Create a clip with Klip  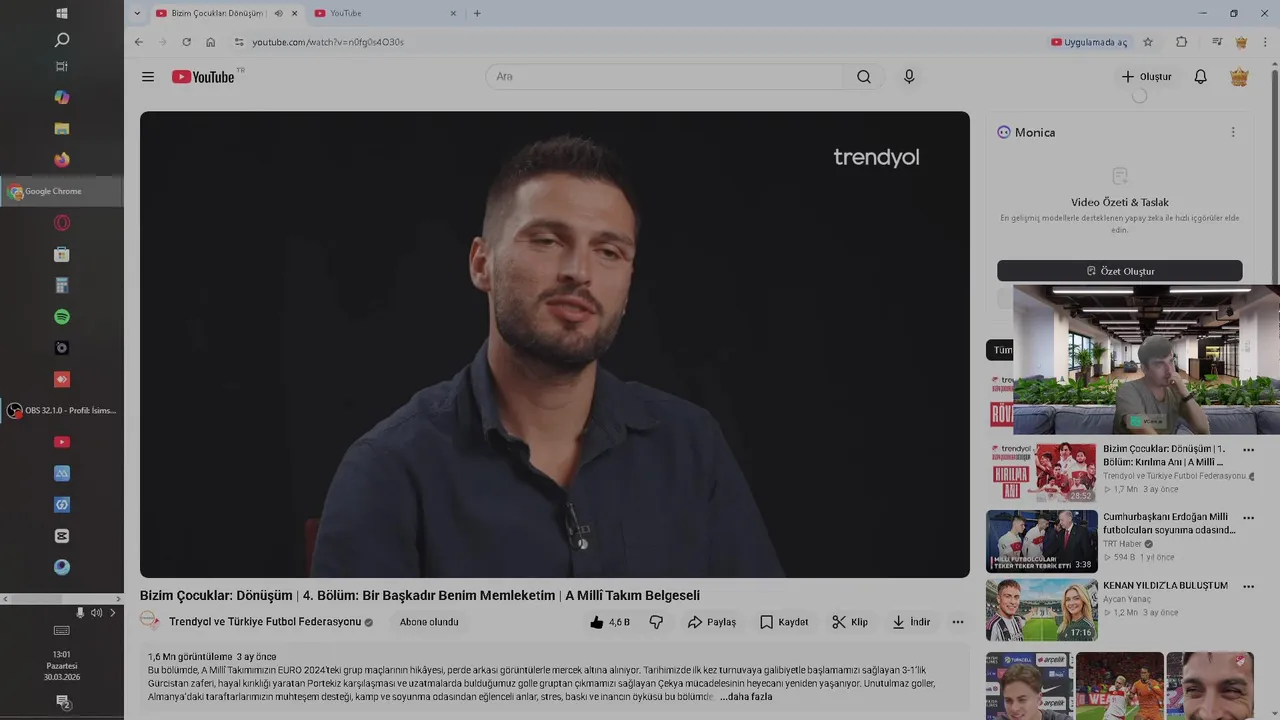pos(850,622)
